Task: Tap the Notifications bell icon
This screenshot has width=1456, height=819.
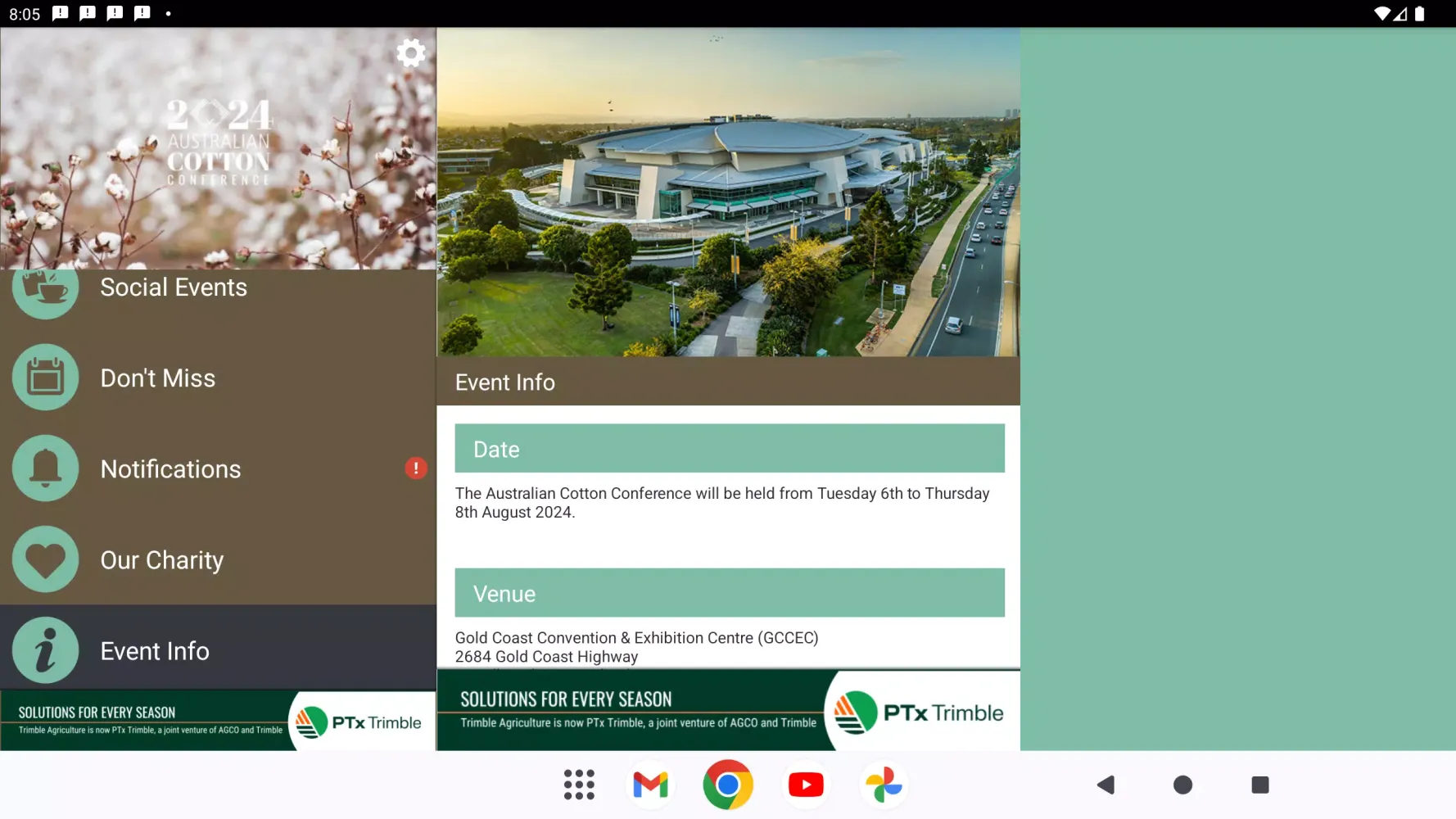Action: pyautogui.click(x=45, y=468)
